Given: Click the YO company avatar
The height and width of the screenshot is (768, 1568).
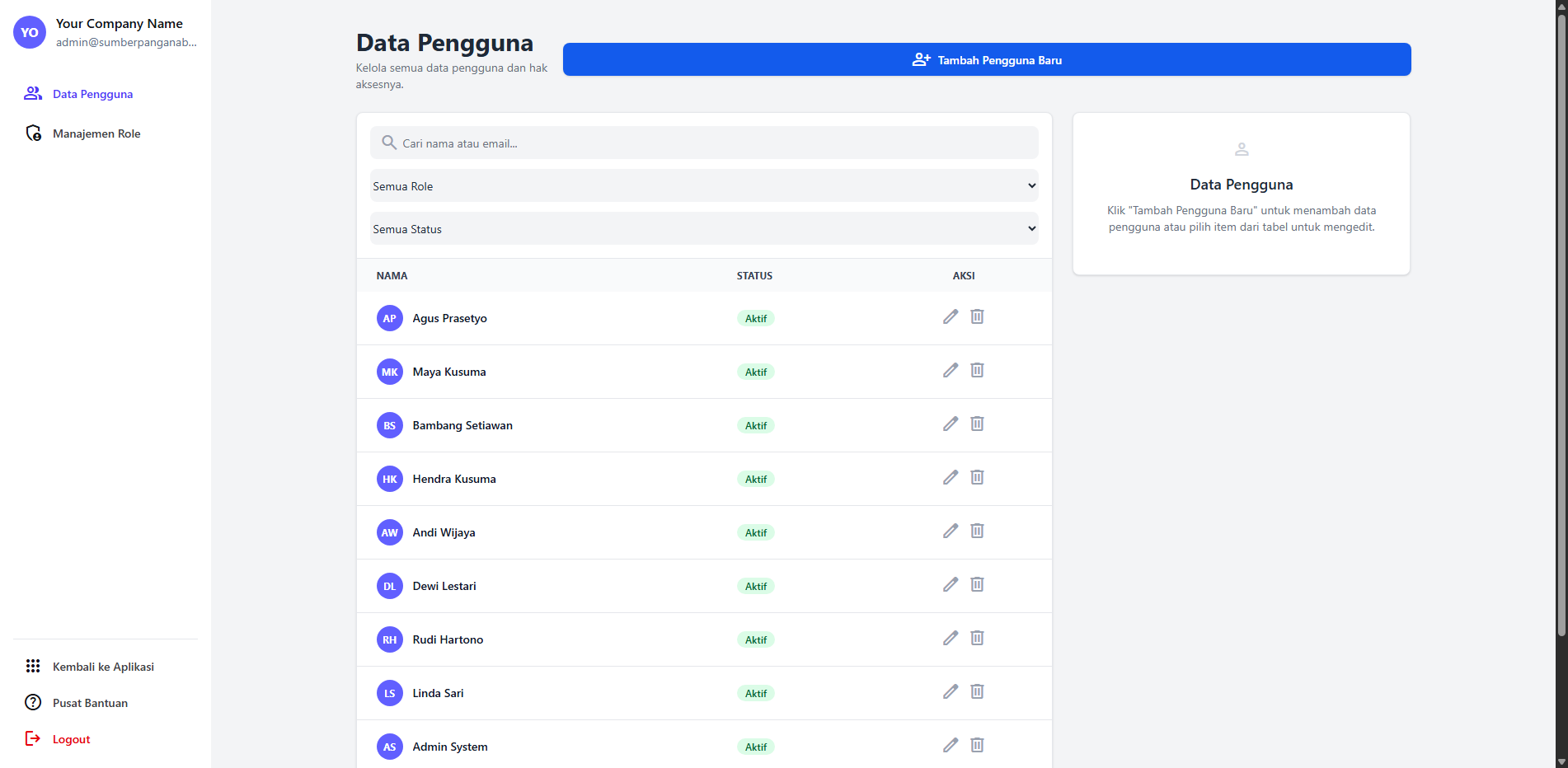Looking at the screenshot, I should (30, 33).
